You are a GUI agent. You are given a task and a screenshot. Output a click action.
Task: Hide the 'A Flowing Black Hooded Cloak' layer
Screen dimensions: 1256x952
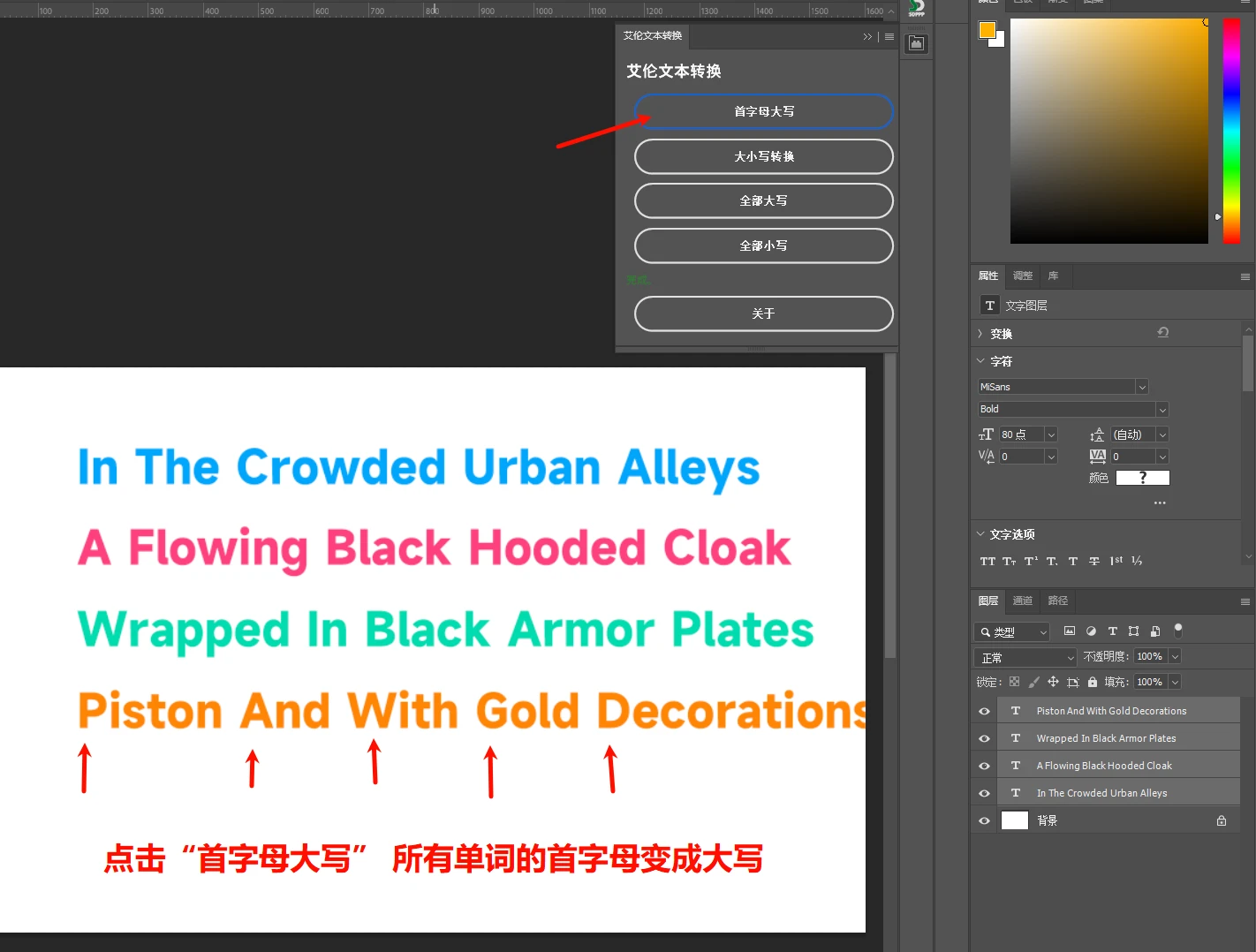(984, 766)
